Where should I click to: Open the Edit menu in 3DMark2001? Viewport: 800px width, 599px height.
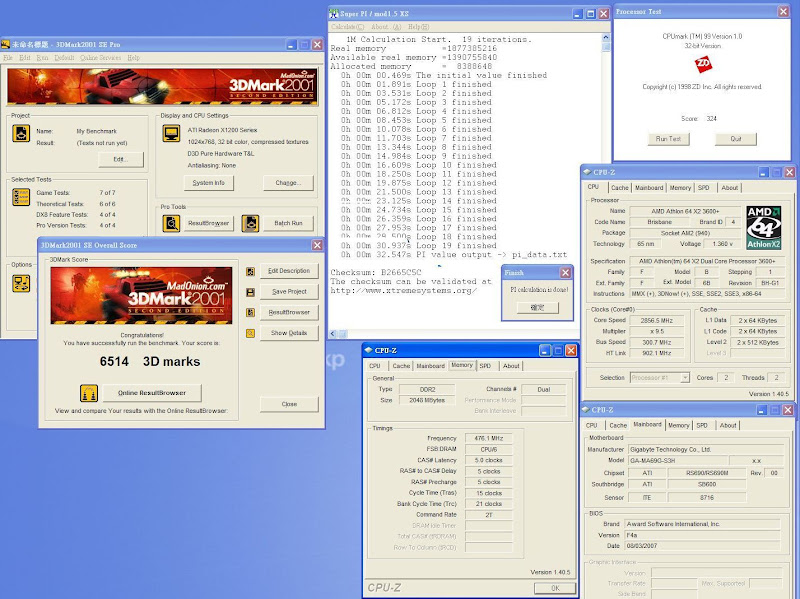coord(25,58)
